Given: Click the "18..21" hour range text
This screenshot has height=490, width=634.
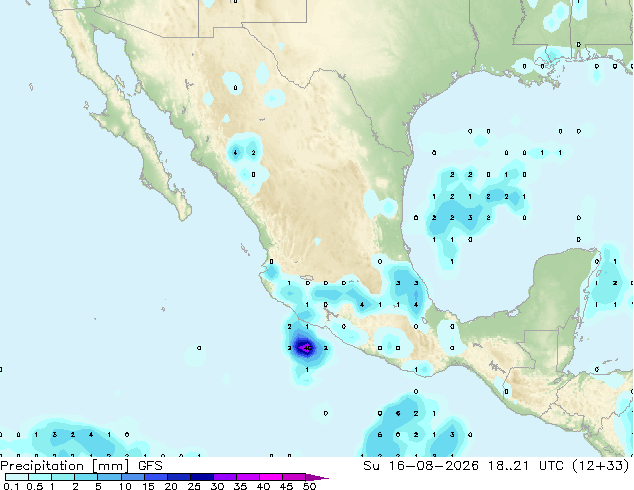Looking at the screenshot, I should click(x=508, y=466).
